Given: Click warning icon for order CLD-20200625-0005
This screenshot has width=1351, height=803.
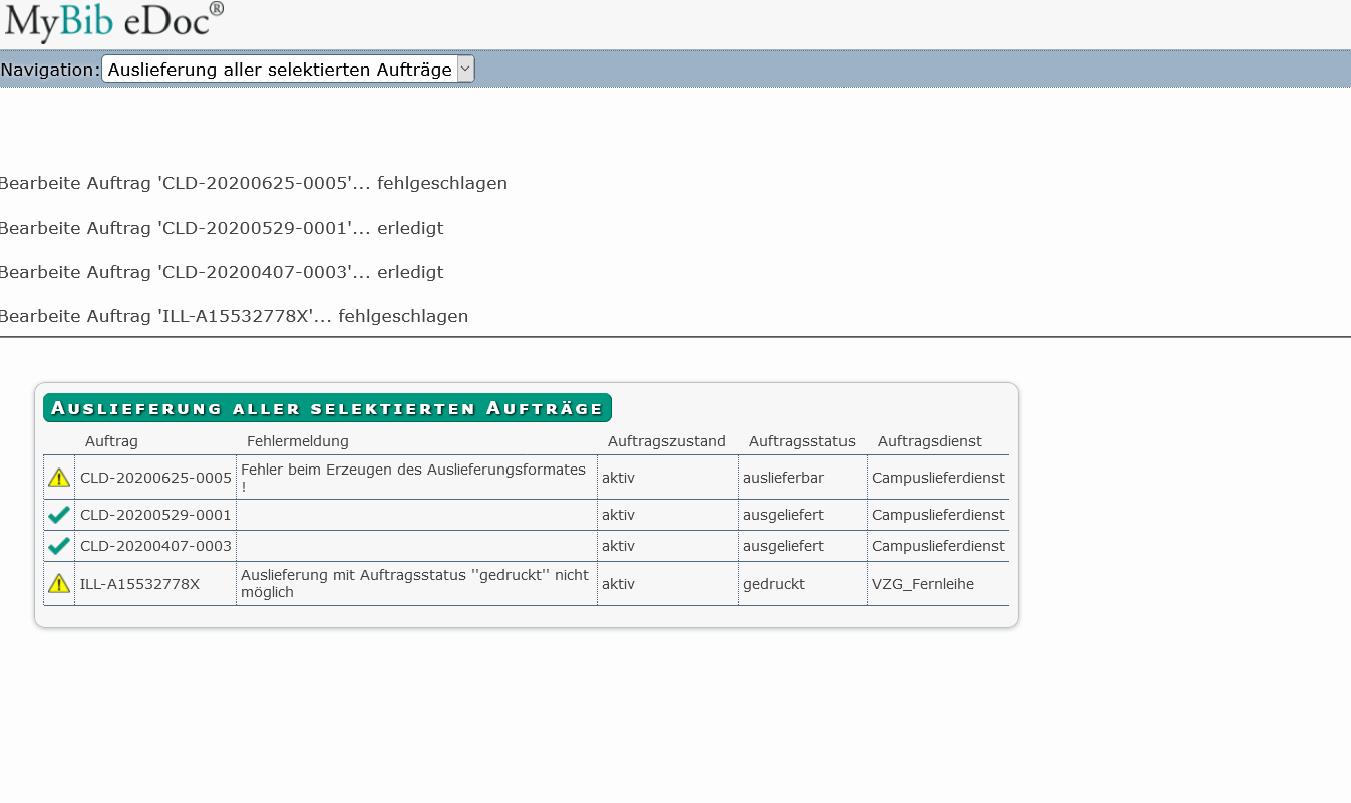Looking at the screenshot, I should pos(59,478).
